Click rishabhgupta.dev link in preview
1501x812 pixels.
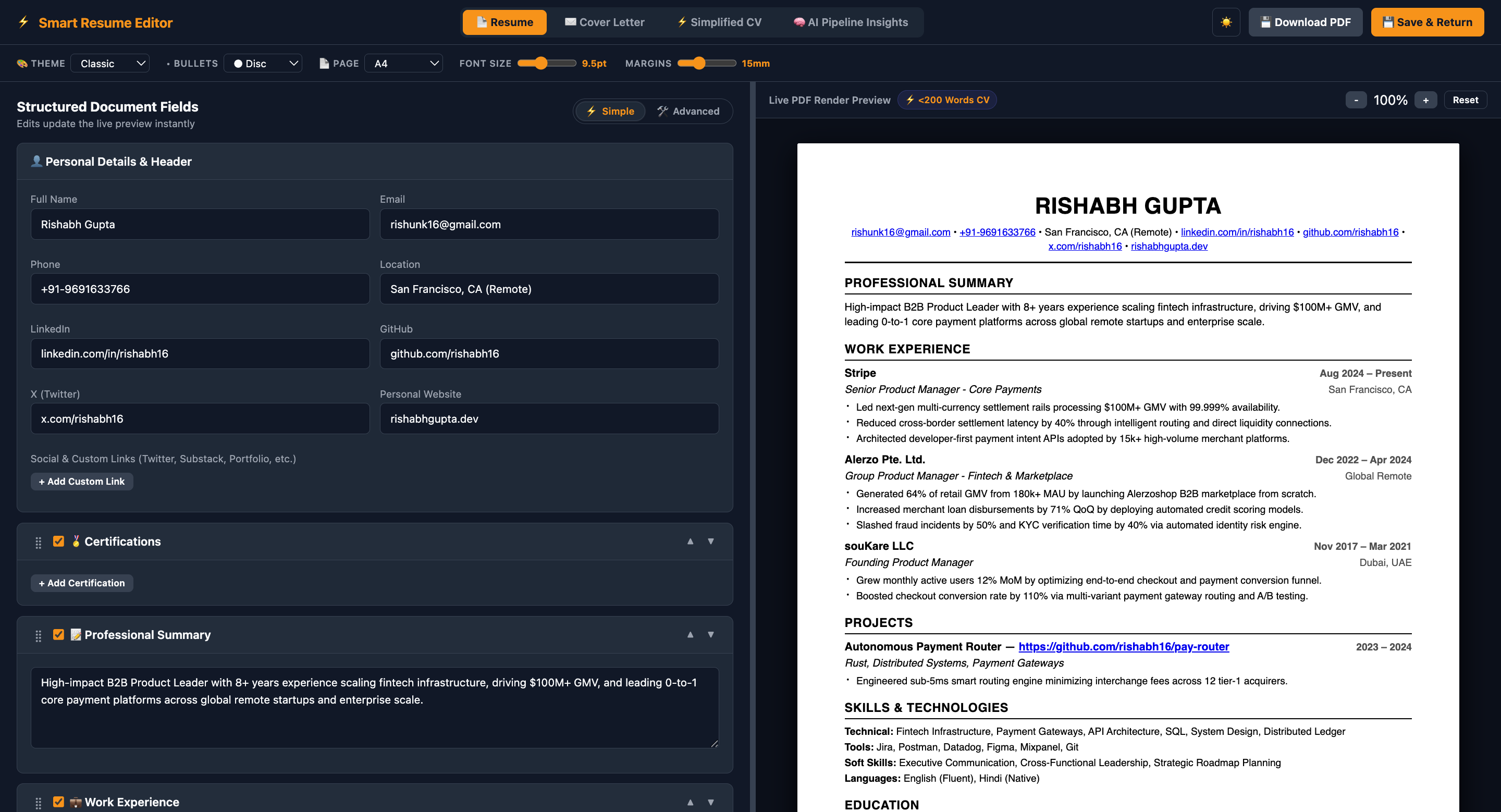(x=1169, y=246)
